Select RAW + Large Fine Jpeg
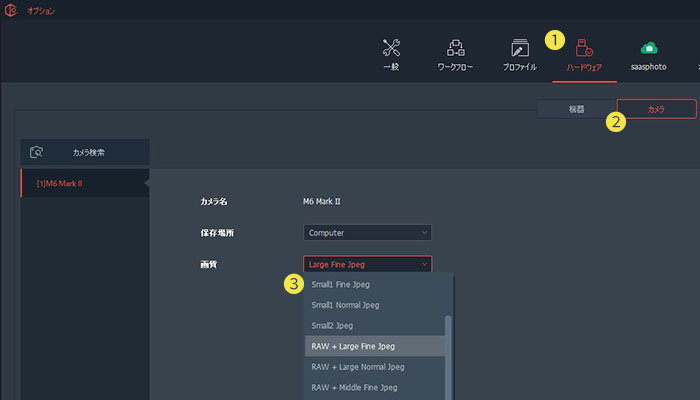The height and width of the screenshot is (400, 700). coord(353,346)
